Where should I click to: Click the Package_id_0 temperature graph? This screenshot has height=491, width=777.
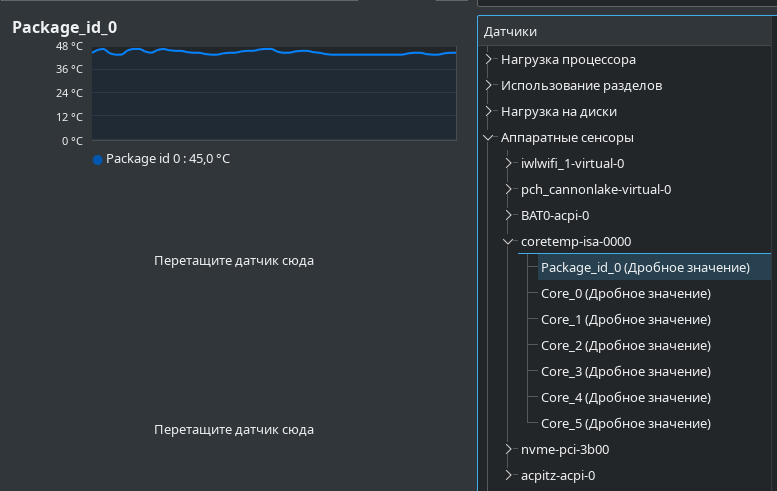pyautogui.click(x=274, y=93)
